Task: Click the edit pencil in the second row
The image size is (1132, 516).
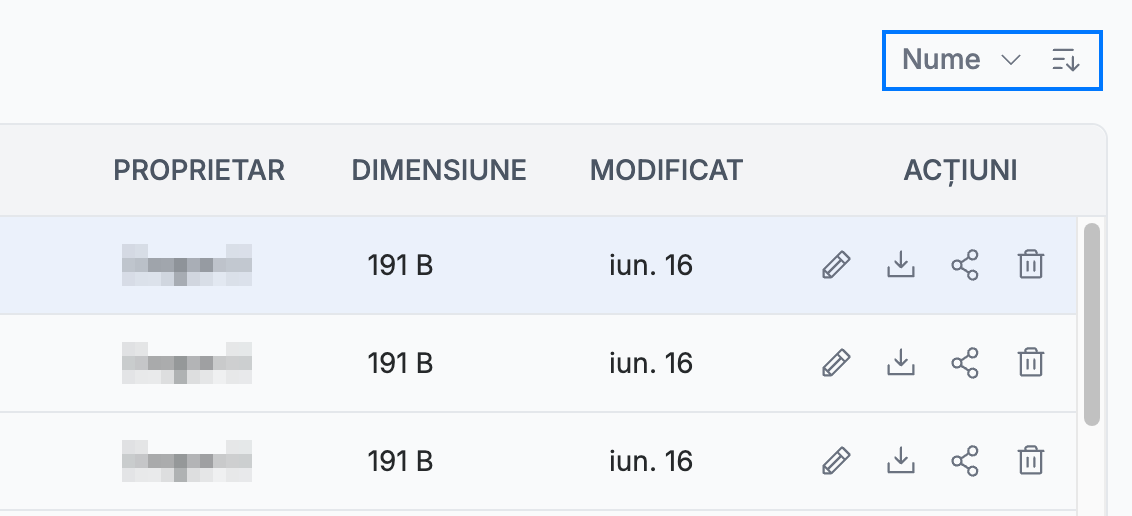Action: tap(836, 362)
